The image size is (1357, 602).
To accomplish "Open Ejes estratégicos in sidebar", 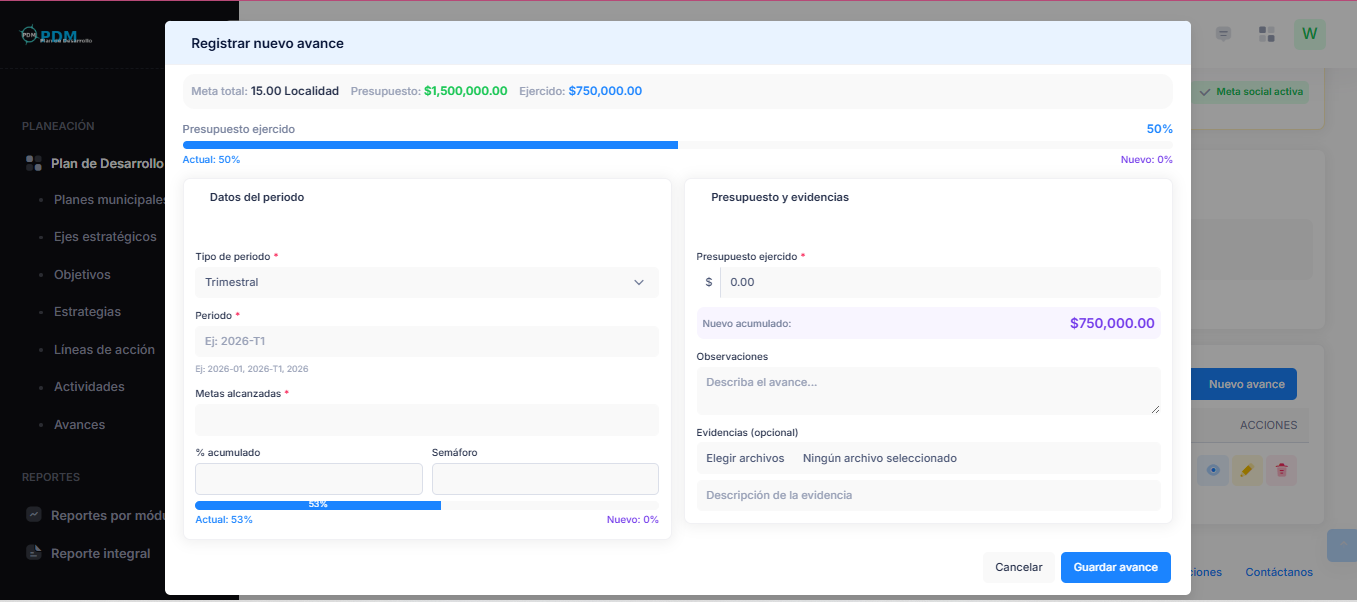I will [x=105, y=237].
